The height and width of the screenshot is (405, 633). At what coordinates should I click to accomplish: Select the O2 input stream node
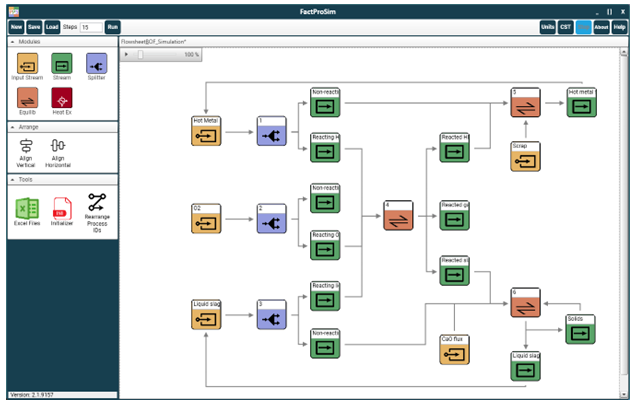pos(206,218)
